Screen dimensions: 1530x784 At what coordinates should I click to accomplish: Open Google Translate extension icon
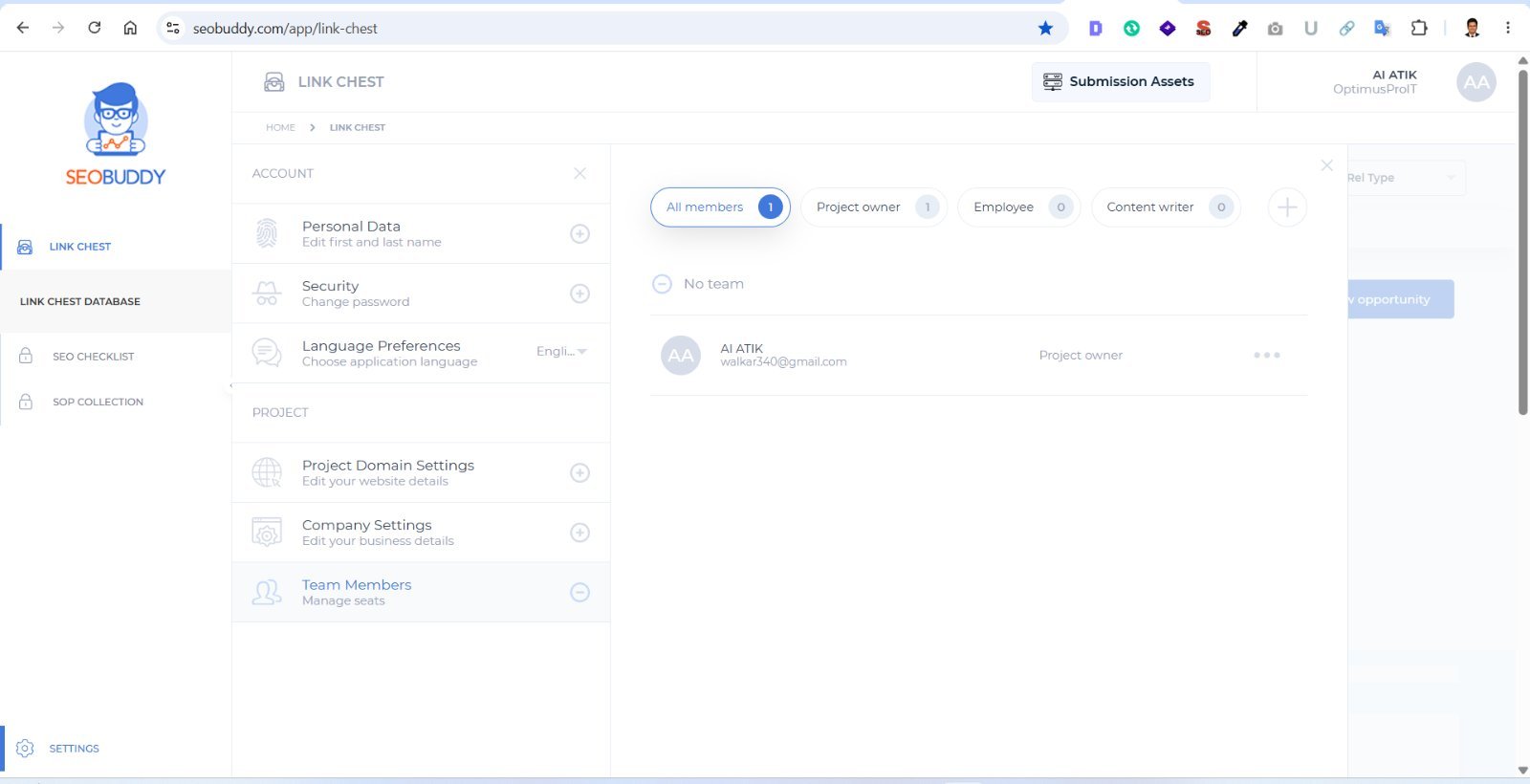click(x=1383, y=28)
